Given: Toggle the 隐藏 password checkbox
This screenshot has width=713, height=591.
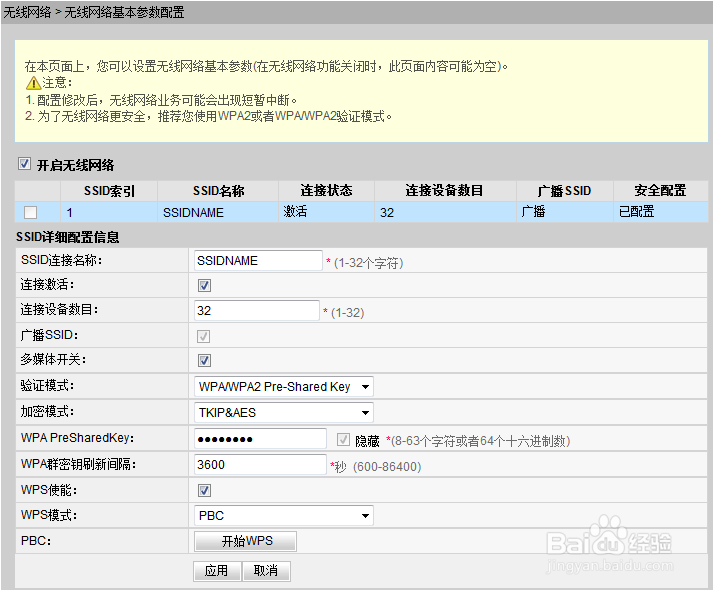Looking at the screenshot, I should click(x=343, y=440).
